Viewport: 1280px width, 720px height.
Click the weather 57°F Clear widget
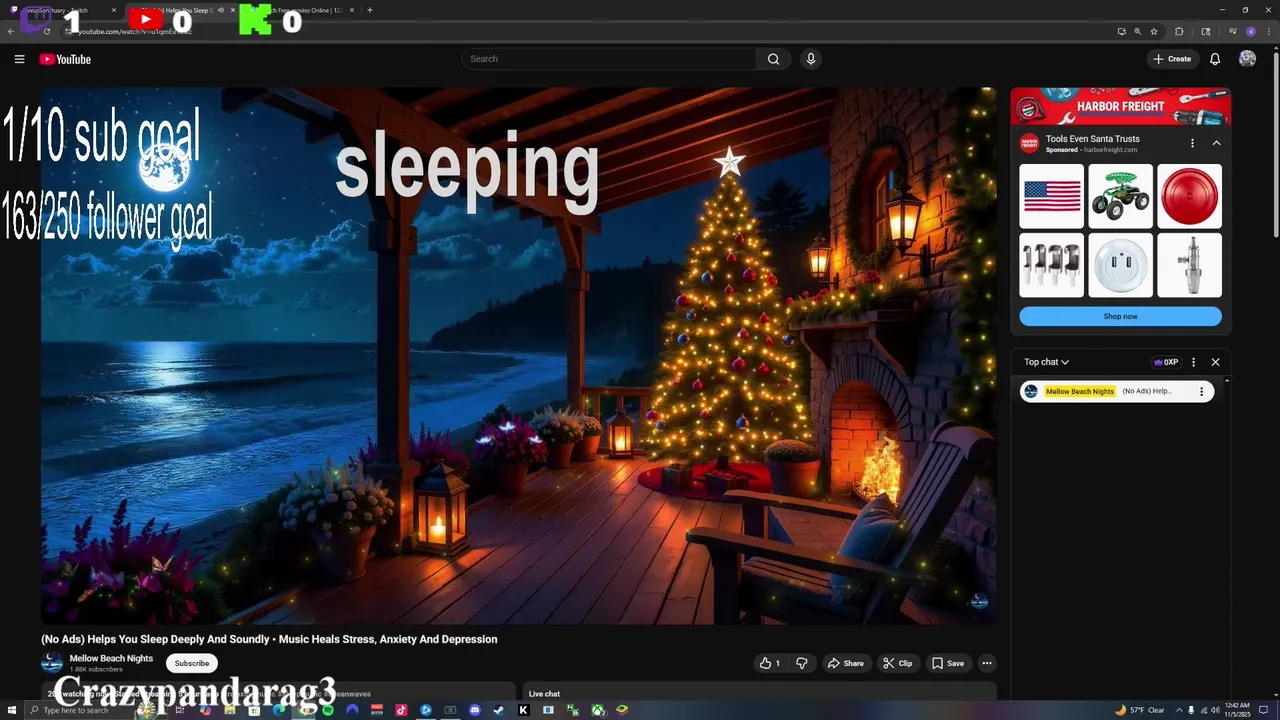(1140, 710)
